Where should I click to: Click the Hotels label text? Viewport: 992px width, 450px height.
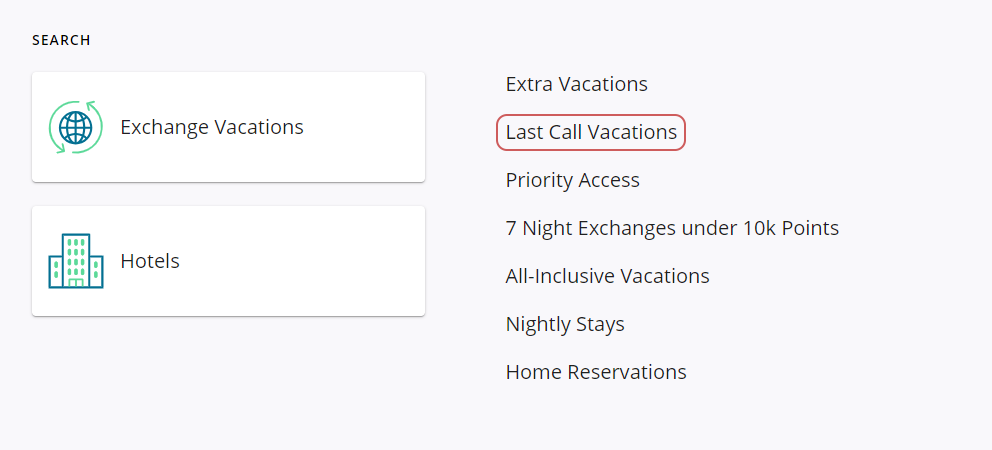click(x=150, y=261)
